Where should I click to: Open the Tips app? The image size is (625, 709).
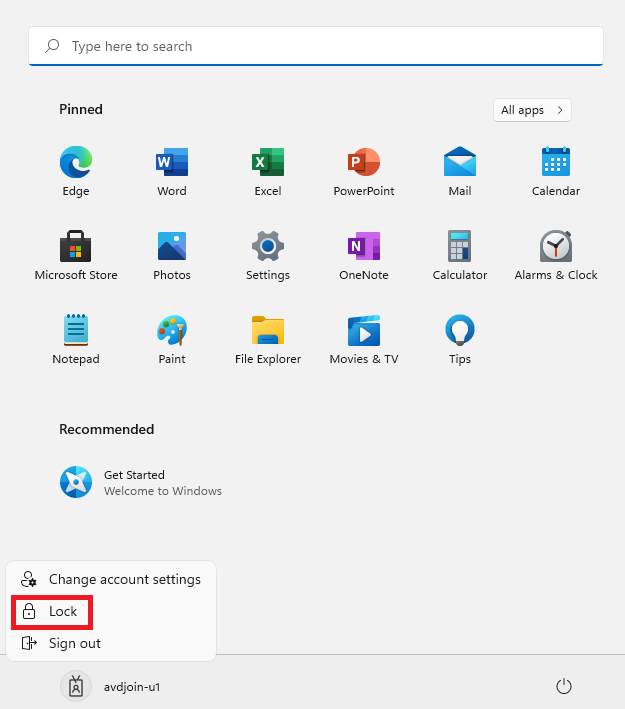point(460,339)
